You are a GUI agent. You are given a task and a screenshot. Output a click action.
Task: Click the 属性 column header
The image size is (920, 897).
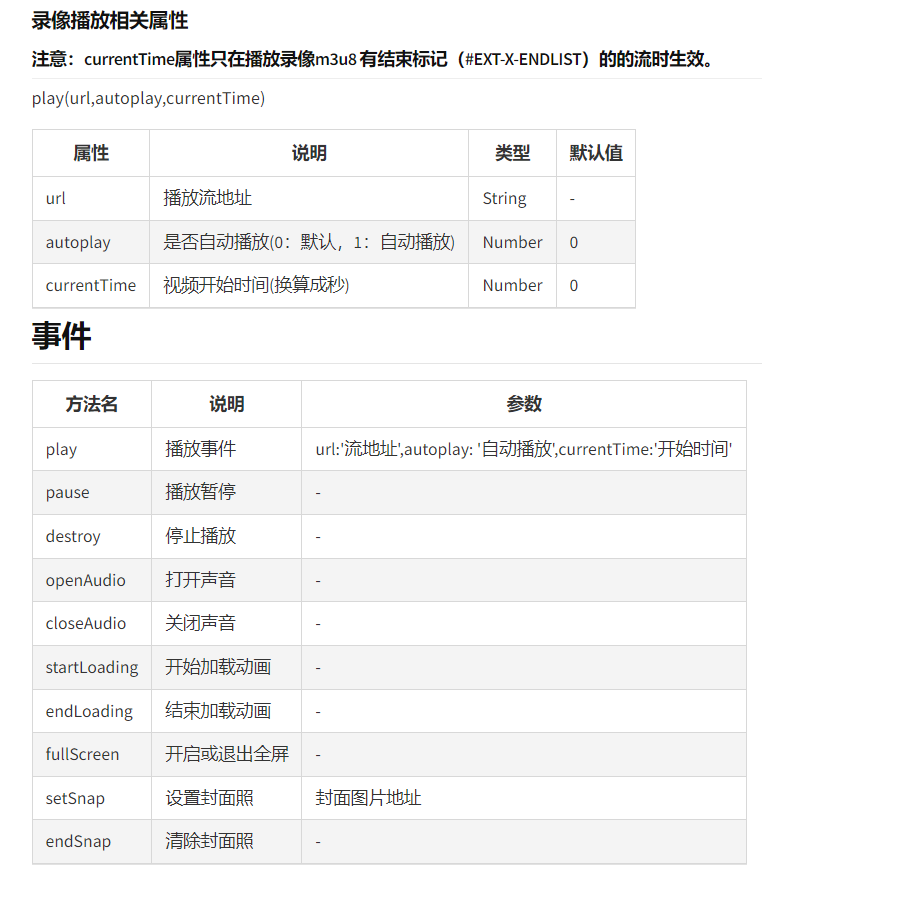pos(90,153)
